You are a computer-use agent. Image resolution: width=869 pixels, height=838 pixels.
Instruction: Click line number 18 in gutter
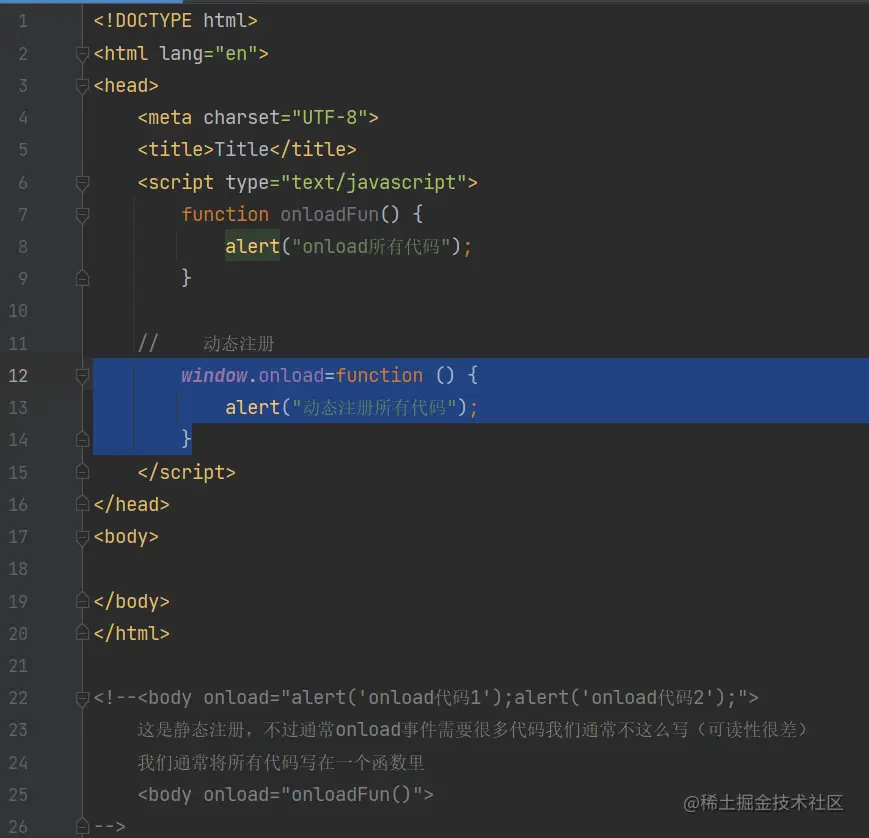[18, 569]
